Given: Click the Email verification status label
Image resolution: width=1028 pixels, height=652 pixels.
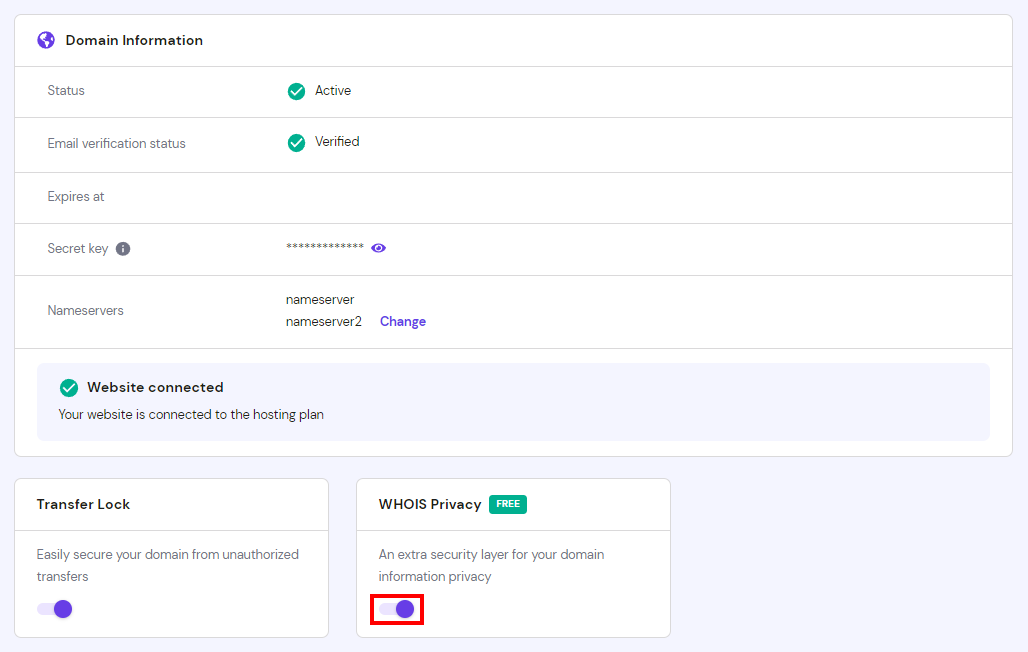Looking at the screenshot, I should point(117,144).
